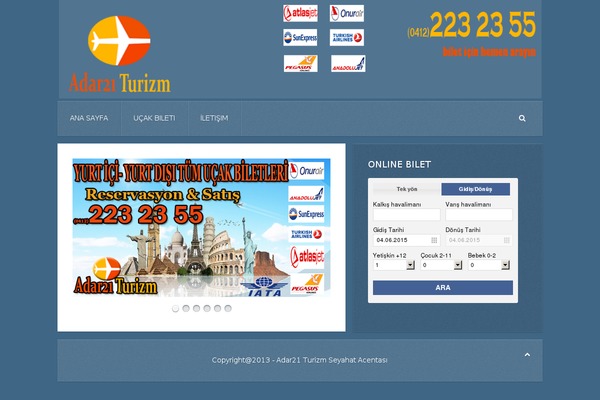Click the SunExpress logo in the header
This screenshot has height=400, width=600.
(300, 38)
